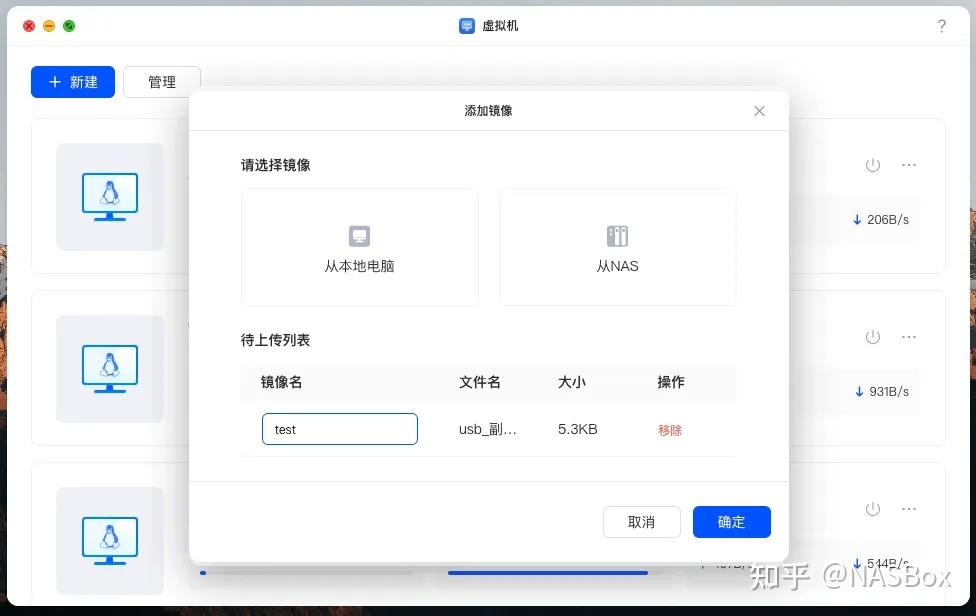Image resolution: width=976 pixels, height=616 pixels.
Task: Focus the 镜像名 input containing test
Action: tap(340, 429)
